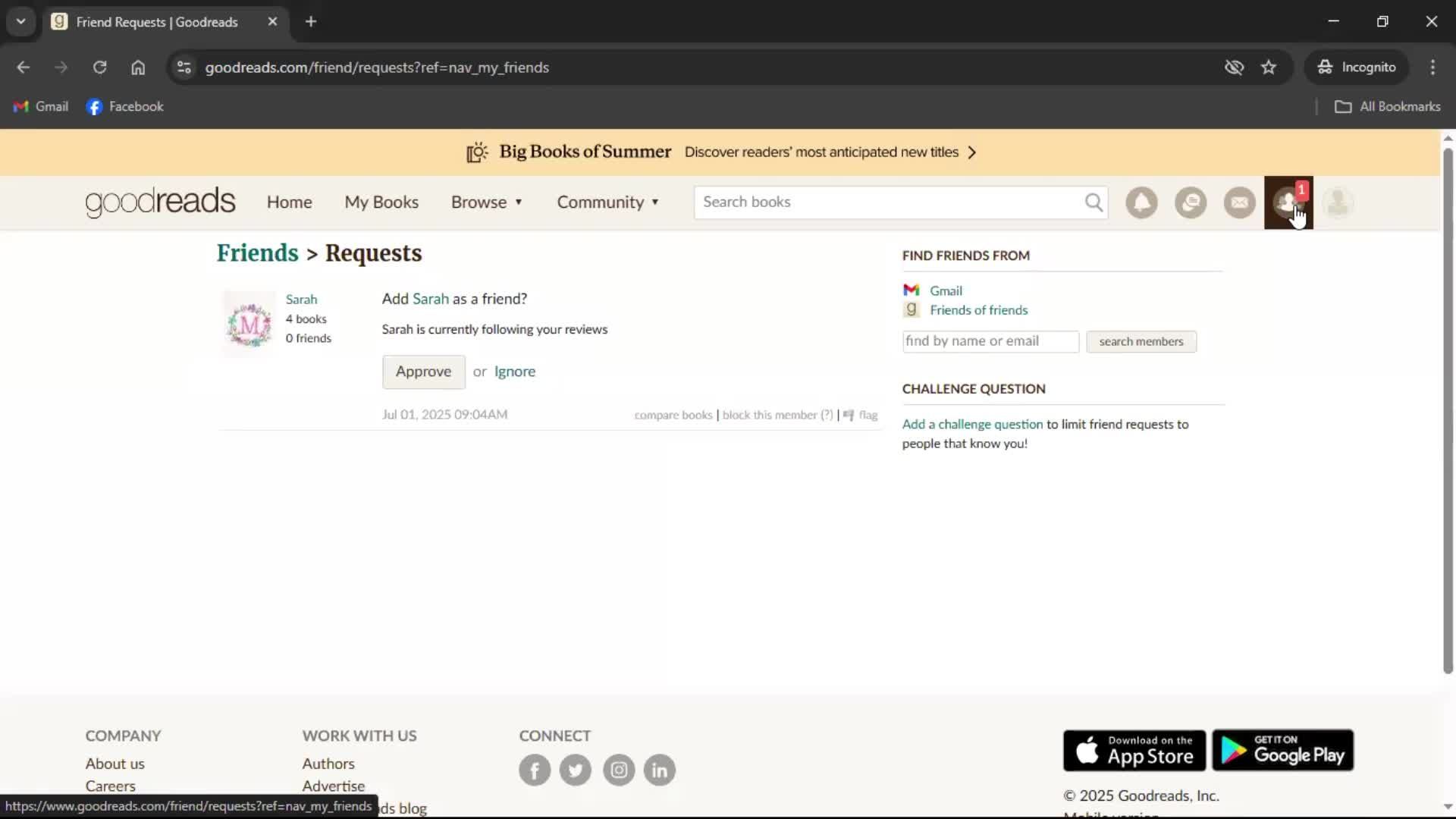Ignore Sarah's friend request

click(515, 372)
